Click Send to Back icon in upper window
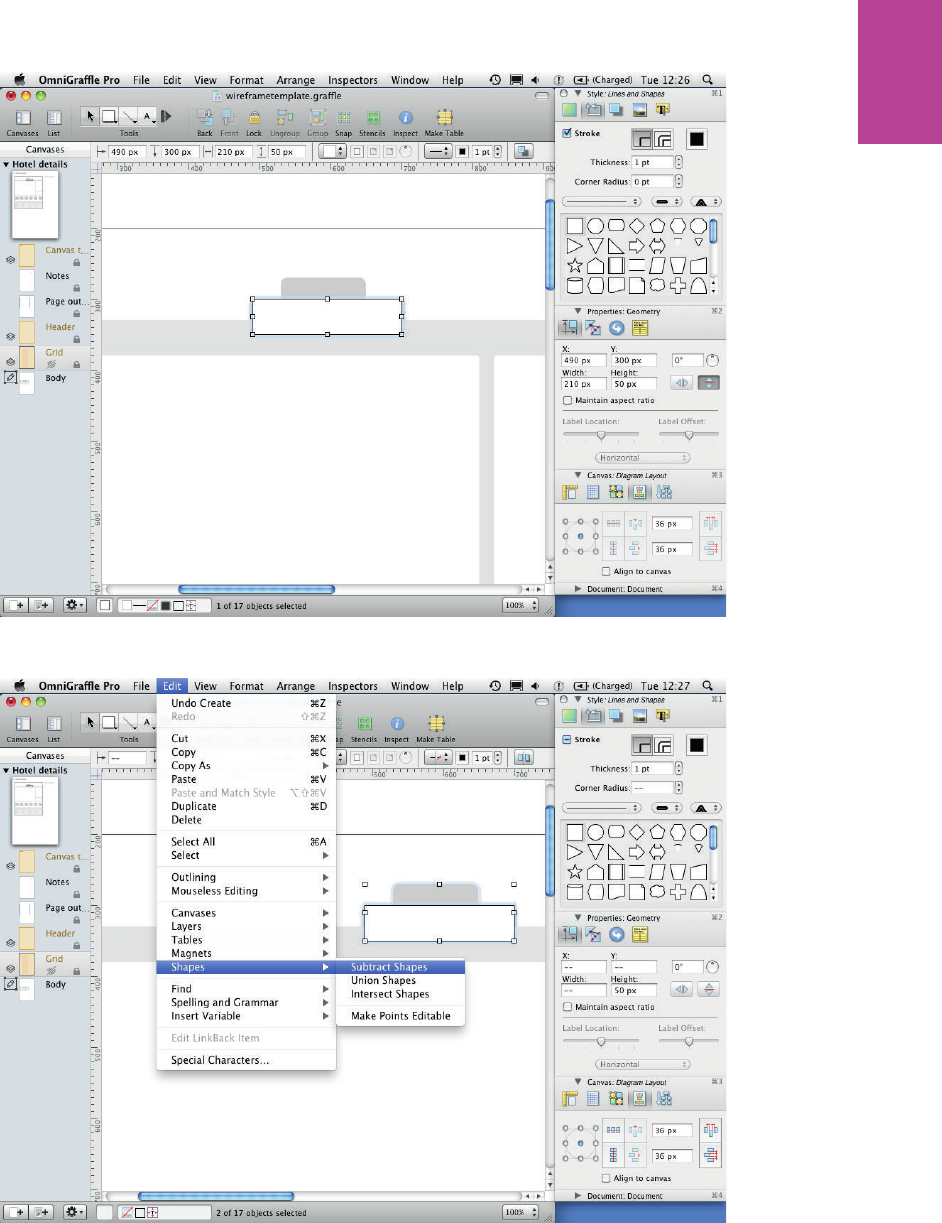Screen dimensions: 942x1223 point(205,116)
